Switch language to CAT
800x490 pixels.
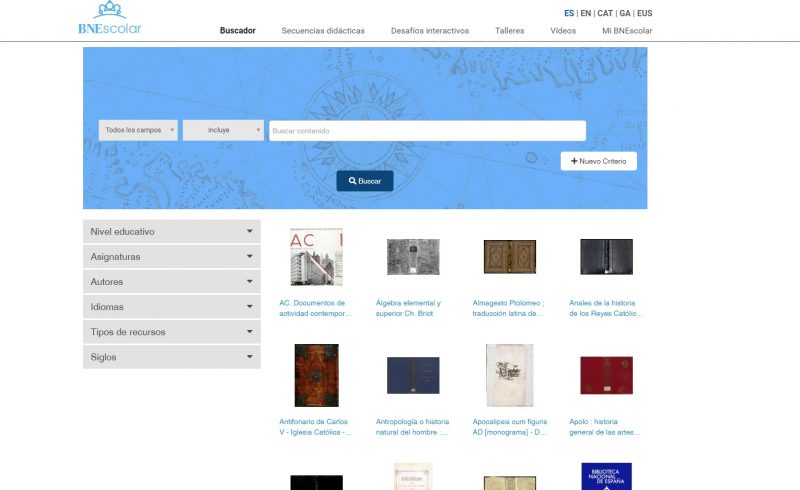605,13
